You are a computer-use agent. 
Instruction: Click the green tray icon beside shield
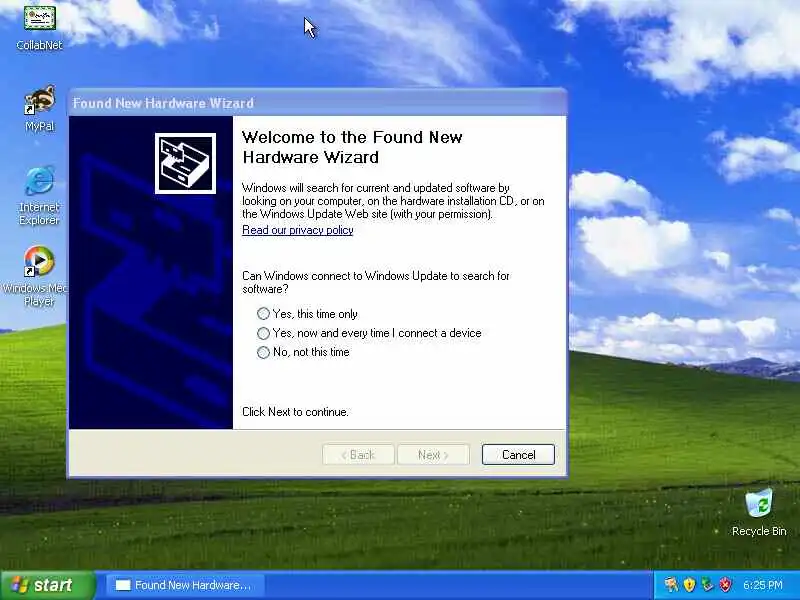707,584
